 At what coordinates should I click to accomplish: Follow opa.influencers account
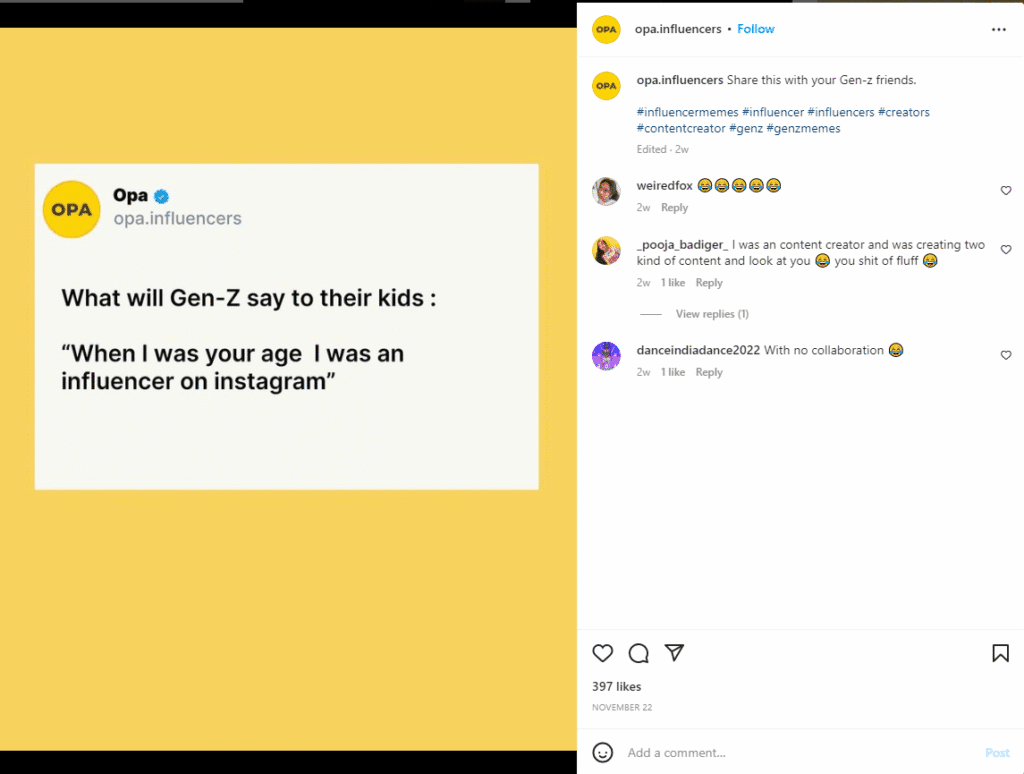756,29
